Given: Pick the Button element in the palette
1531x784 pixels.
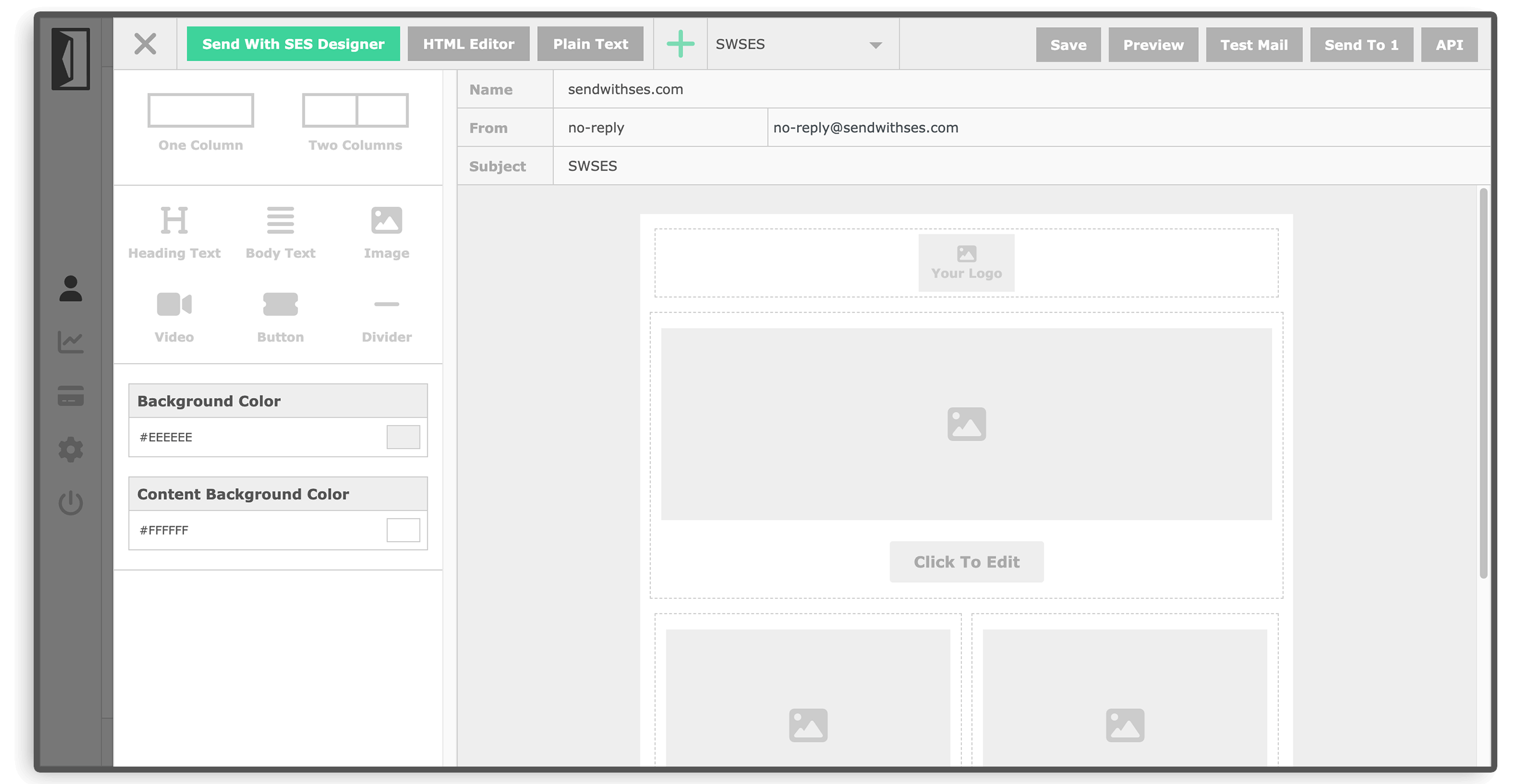Looking at the screenshot, I should coord(280,317).
